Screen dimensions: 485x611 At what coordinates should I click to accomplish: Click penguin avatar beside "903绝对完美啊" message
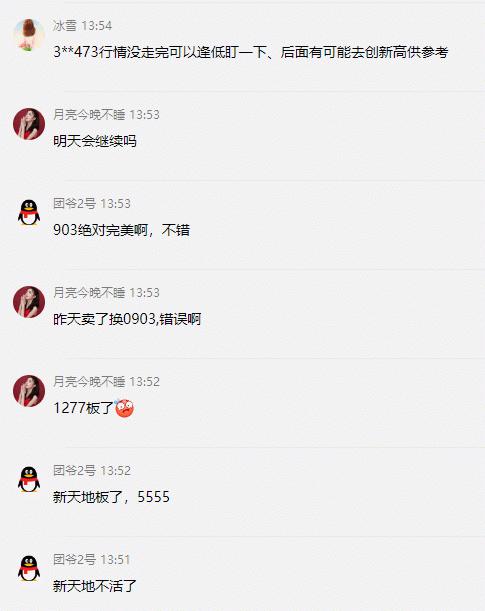29,213
